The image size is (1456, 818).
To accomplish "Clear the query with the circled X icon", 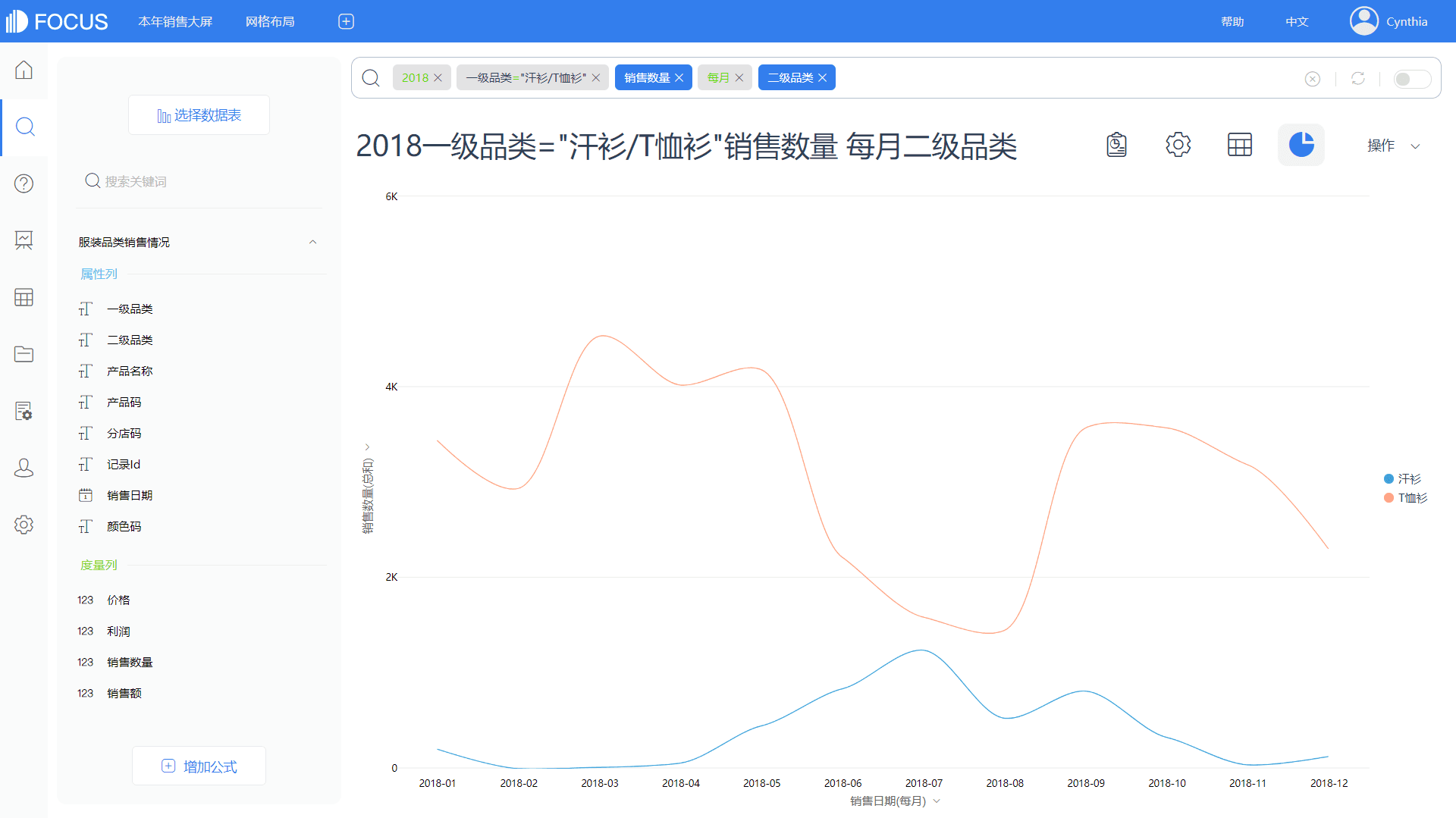I will pos(1313,79).
